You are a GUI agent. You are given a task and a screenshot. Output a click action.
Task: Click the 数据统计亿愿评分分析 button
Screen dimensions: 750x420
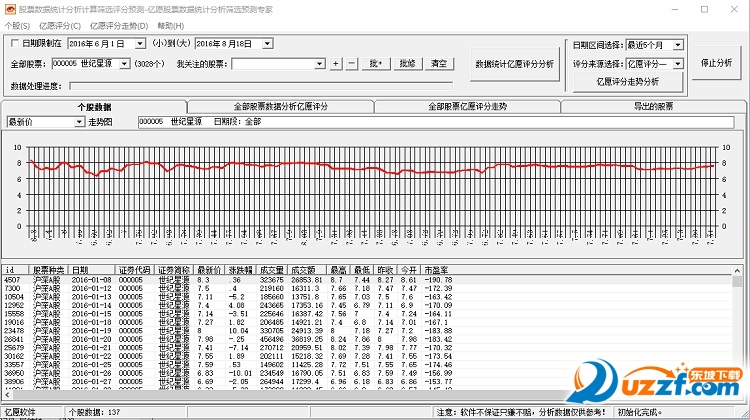click(x=514, y=64)
